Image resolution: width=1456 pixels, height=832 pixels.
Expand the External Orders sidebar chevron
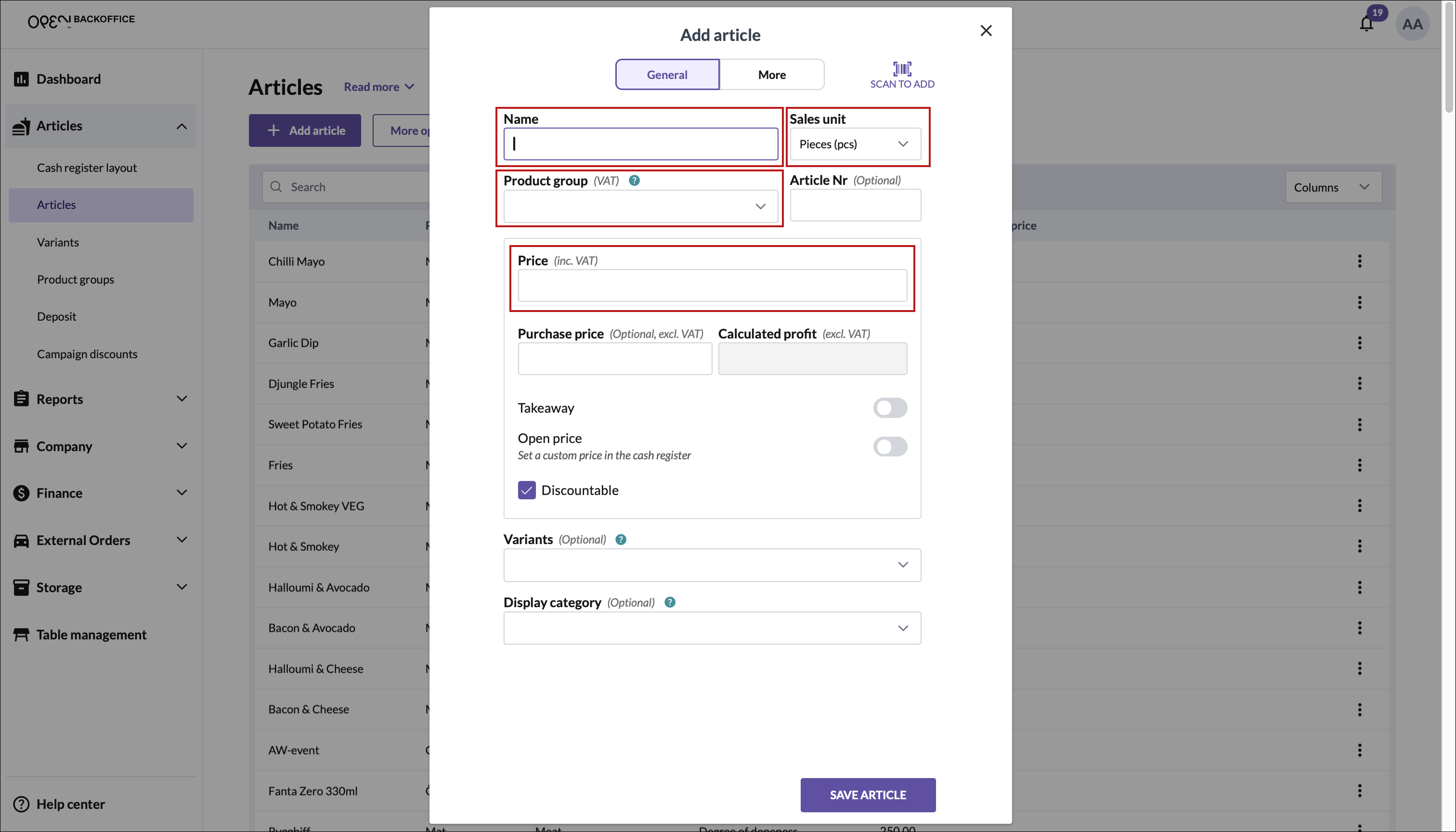click(181, 540)
